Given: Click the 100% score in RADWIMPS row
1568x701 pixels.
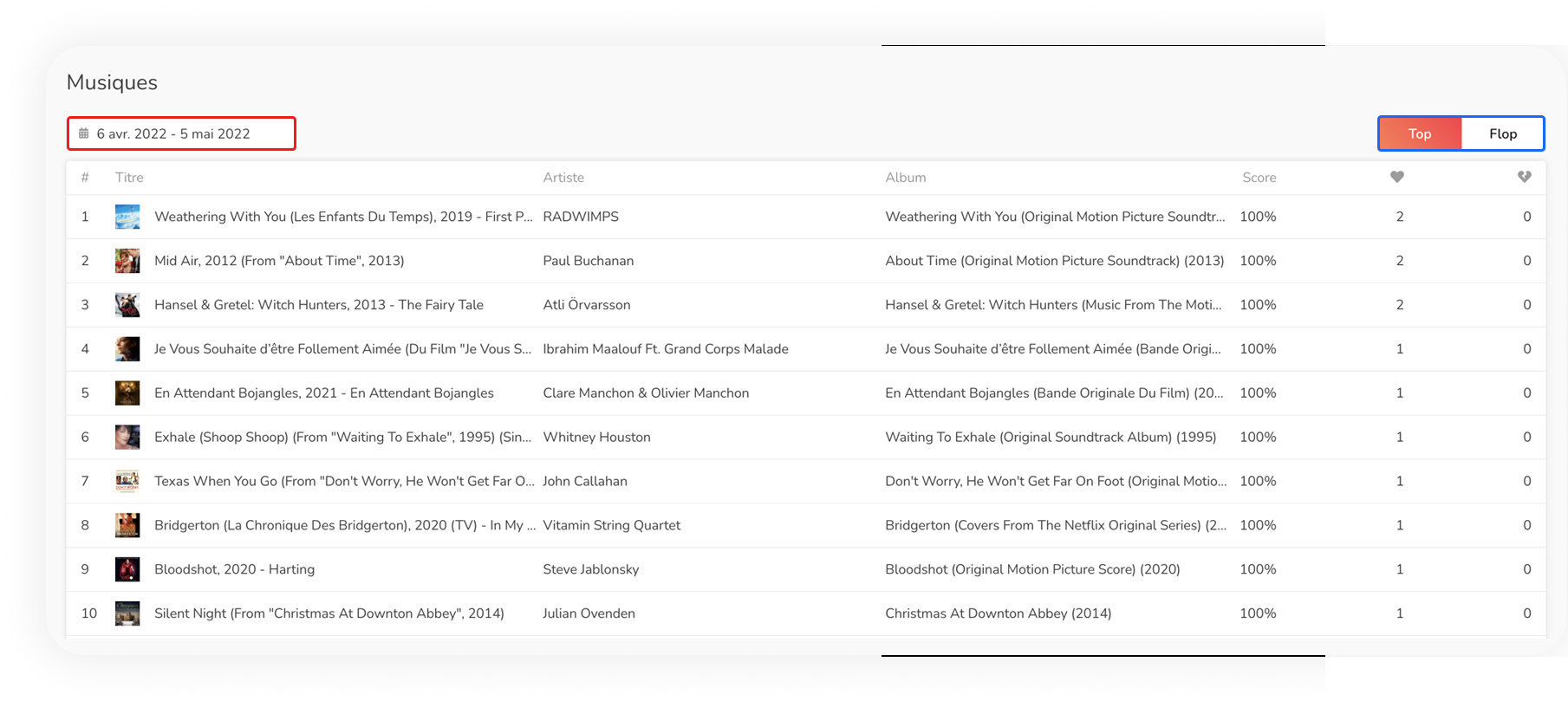Looking at the screenshot, I should tap(1258, 217).
